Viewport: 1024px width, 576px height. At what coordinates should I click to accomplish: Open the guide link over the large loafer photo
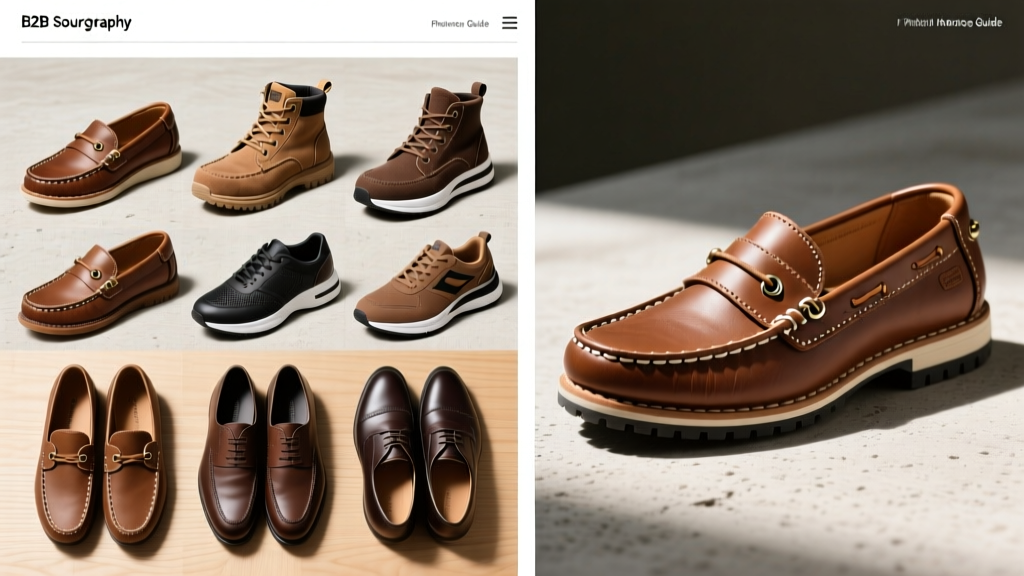(950, 22)
